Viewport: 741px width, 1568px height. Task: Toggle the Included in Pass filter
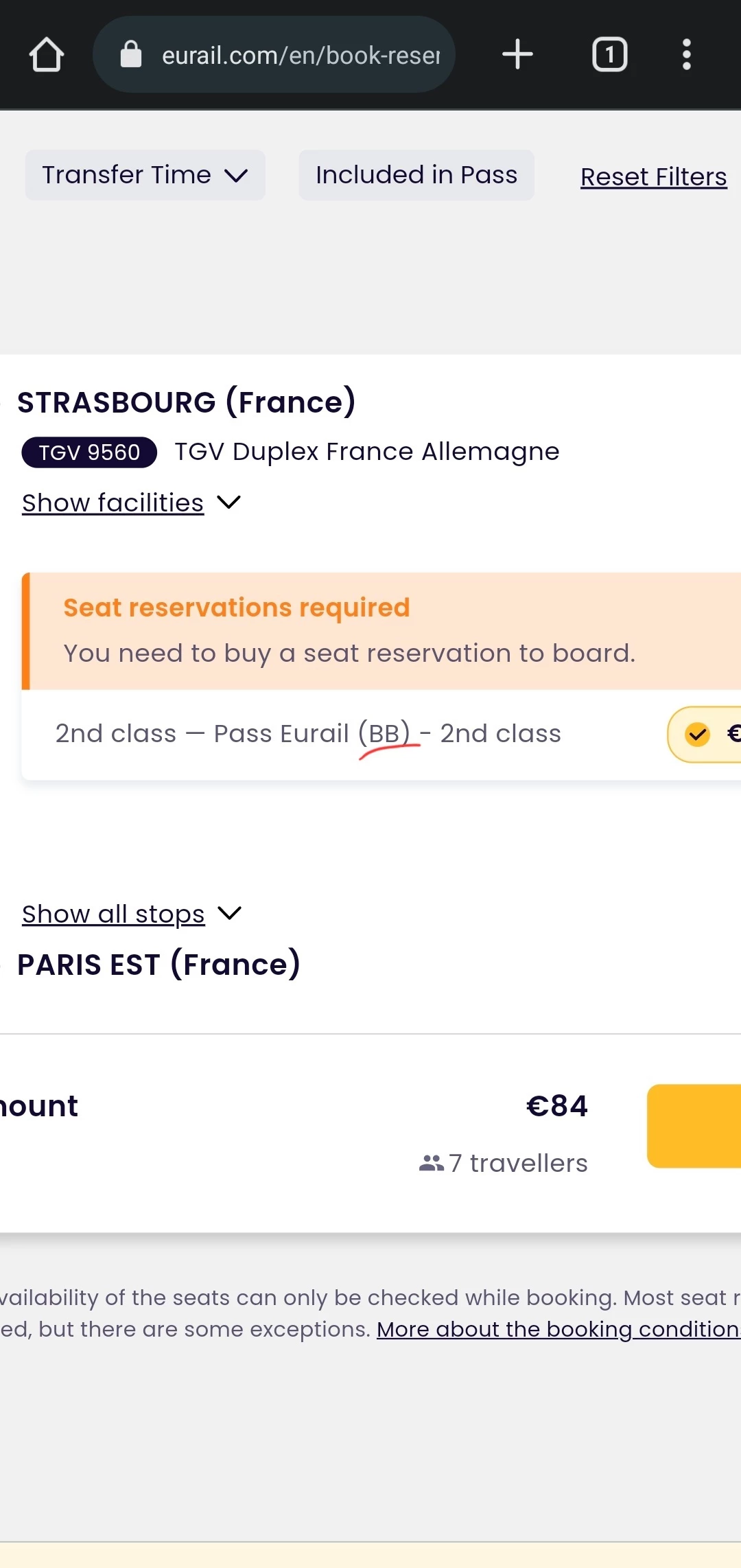[x=416, y=175]
